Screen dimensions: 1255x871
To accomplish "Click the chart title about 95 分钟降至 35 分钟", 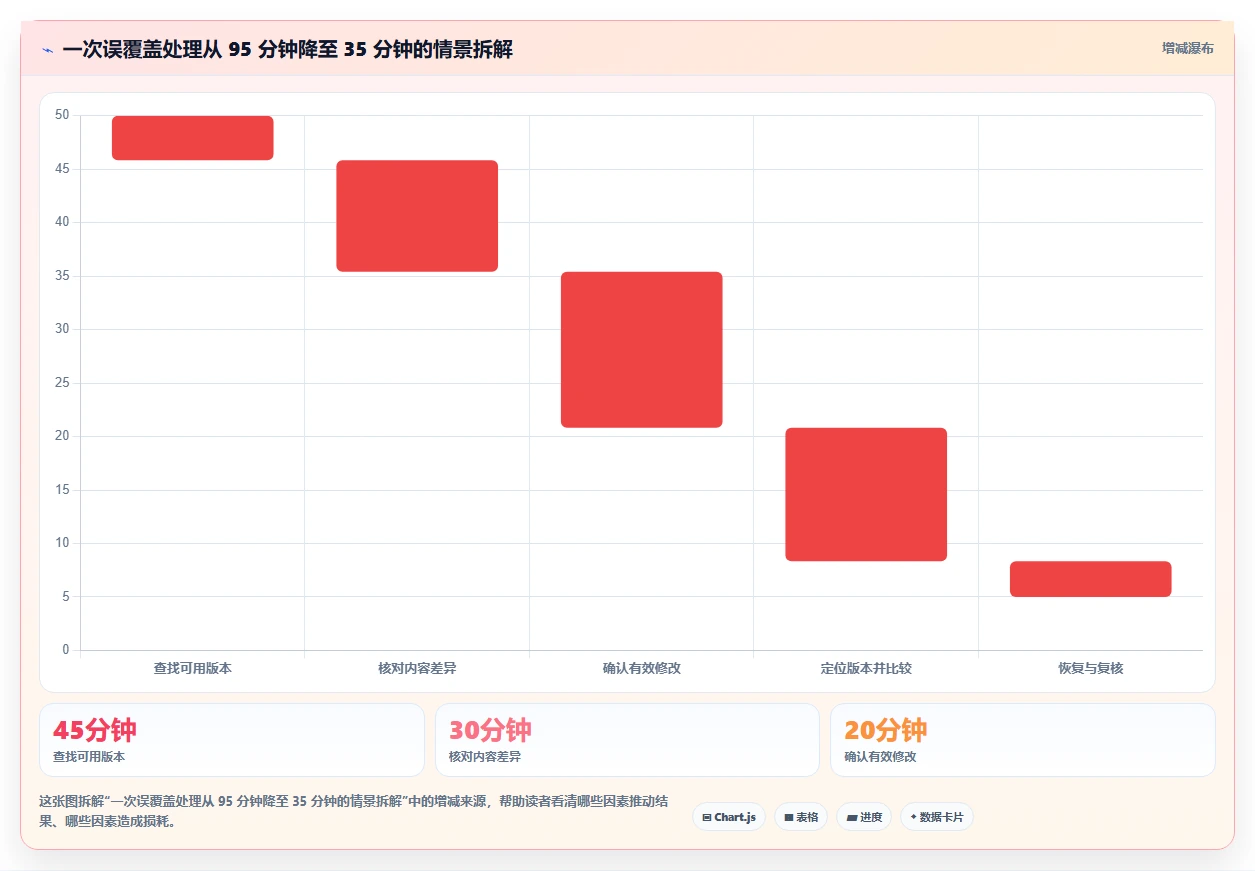I will coord(287,50).
